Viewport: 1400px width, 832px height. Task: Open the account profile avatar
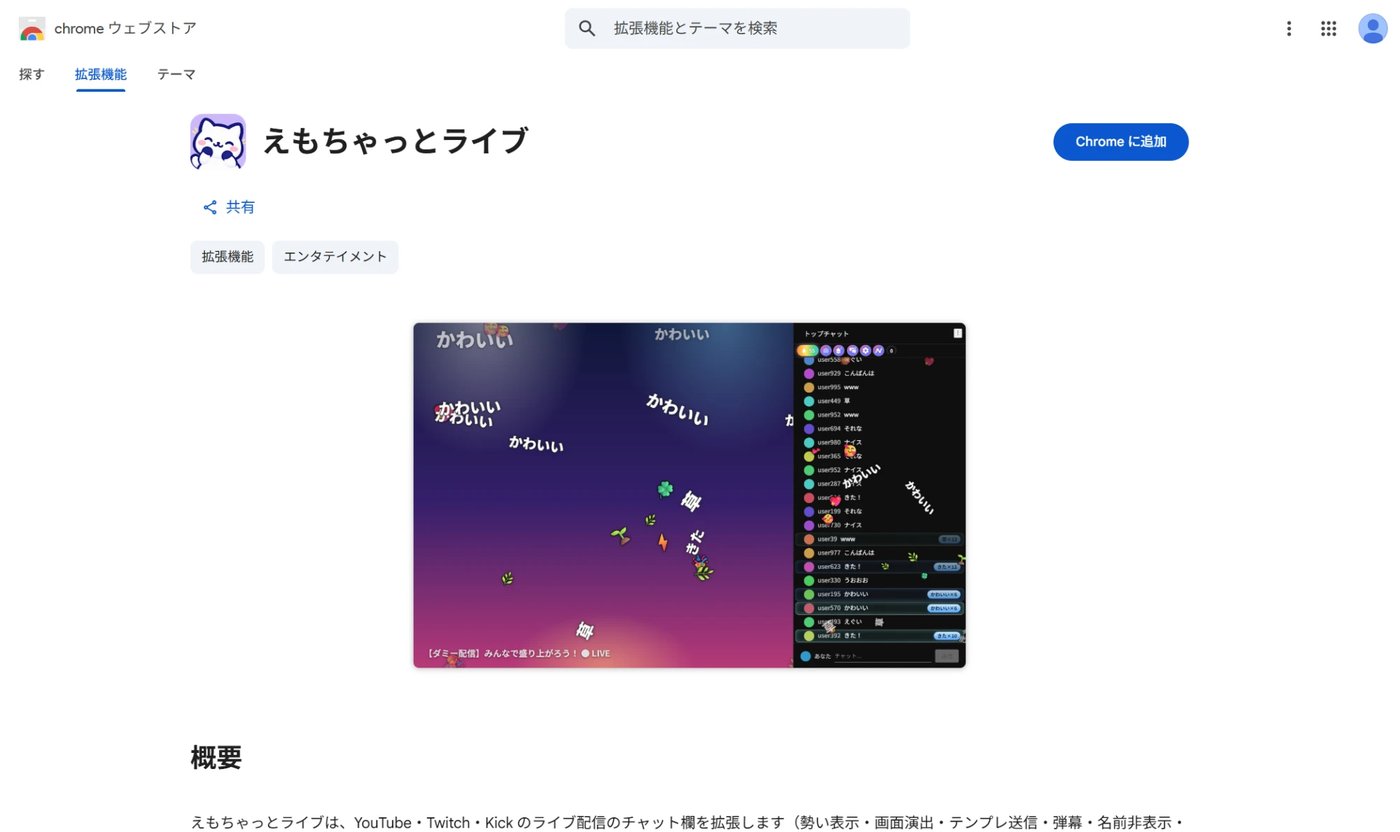(1372, 29)
